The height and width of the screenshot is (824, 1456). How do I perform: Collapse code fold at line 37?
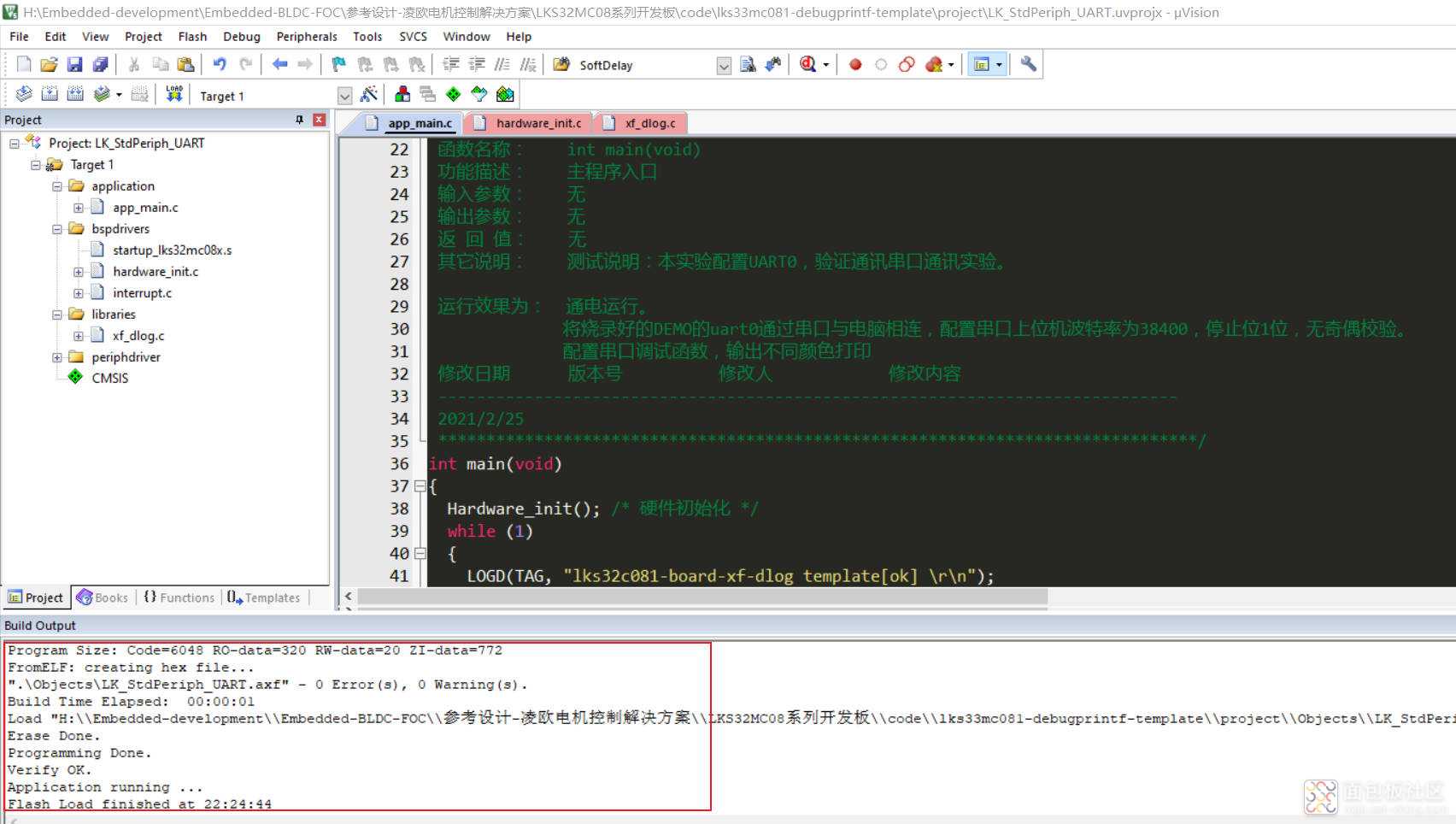point(420,486)
